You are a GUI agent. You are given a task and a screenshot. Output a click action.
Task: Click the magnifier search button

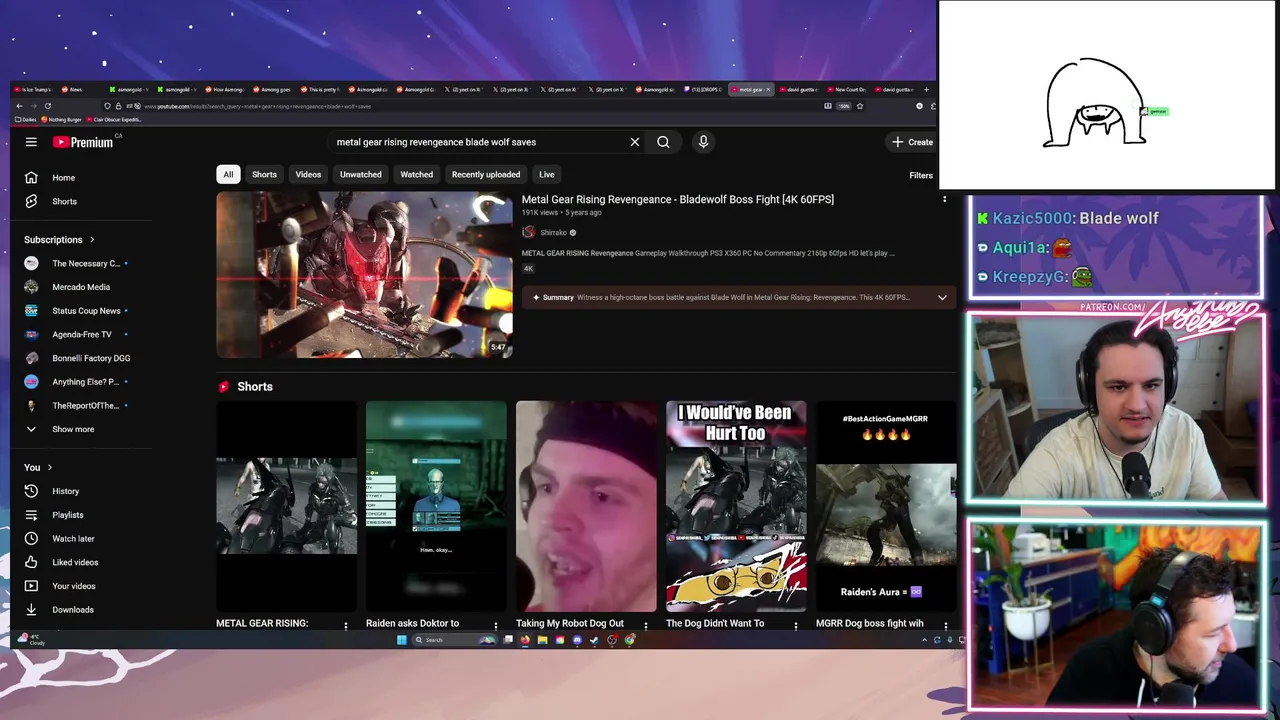(x=663, y=142)
